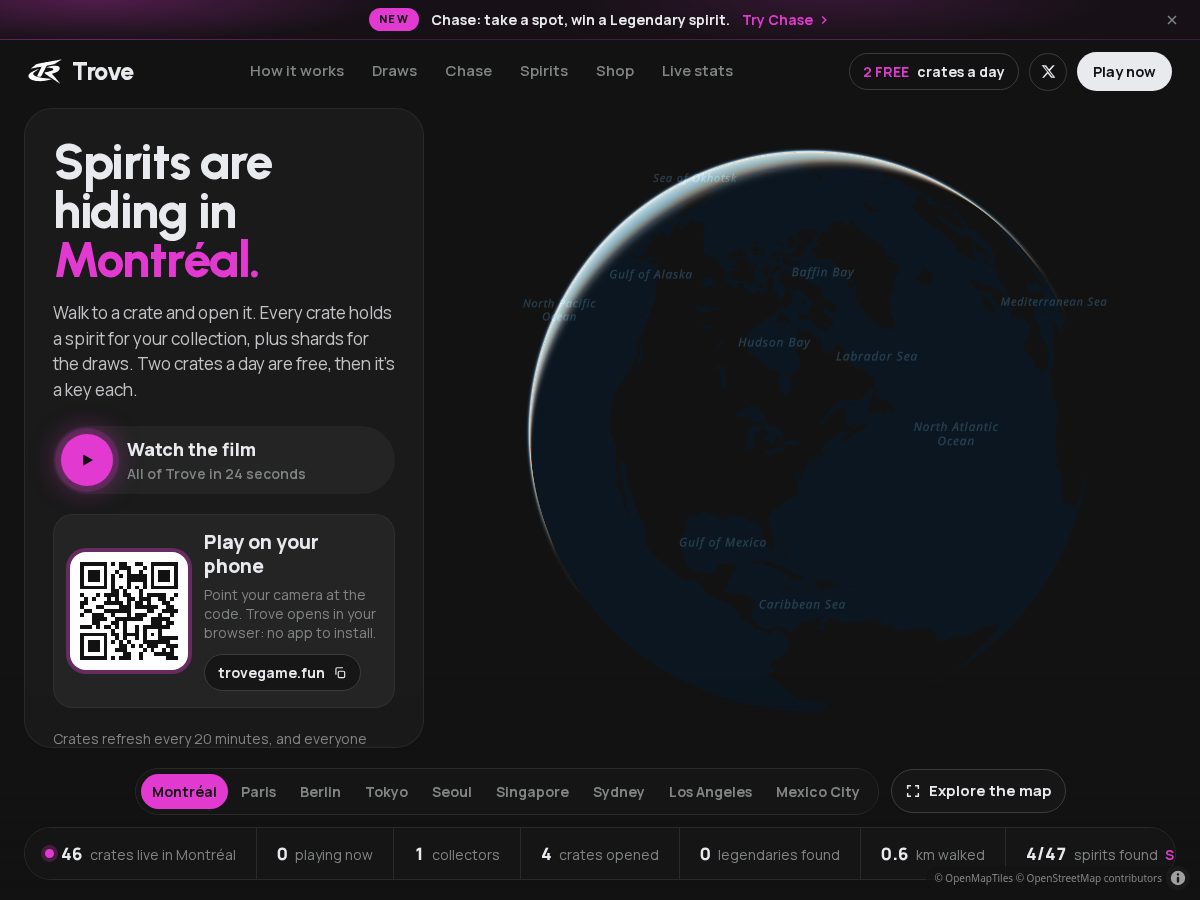This screenshot has width=1200, height=900.
Task: Copy the trovegame.fun address icon
Action: (x=340, y=673)
